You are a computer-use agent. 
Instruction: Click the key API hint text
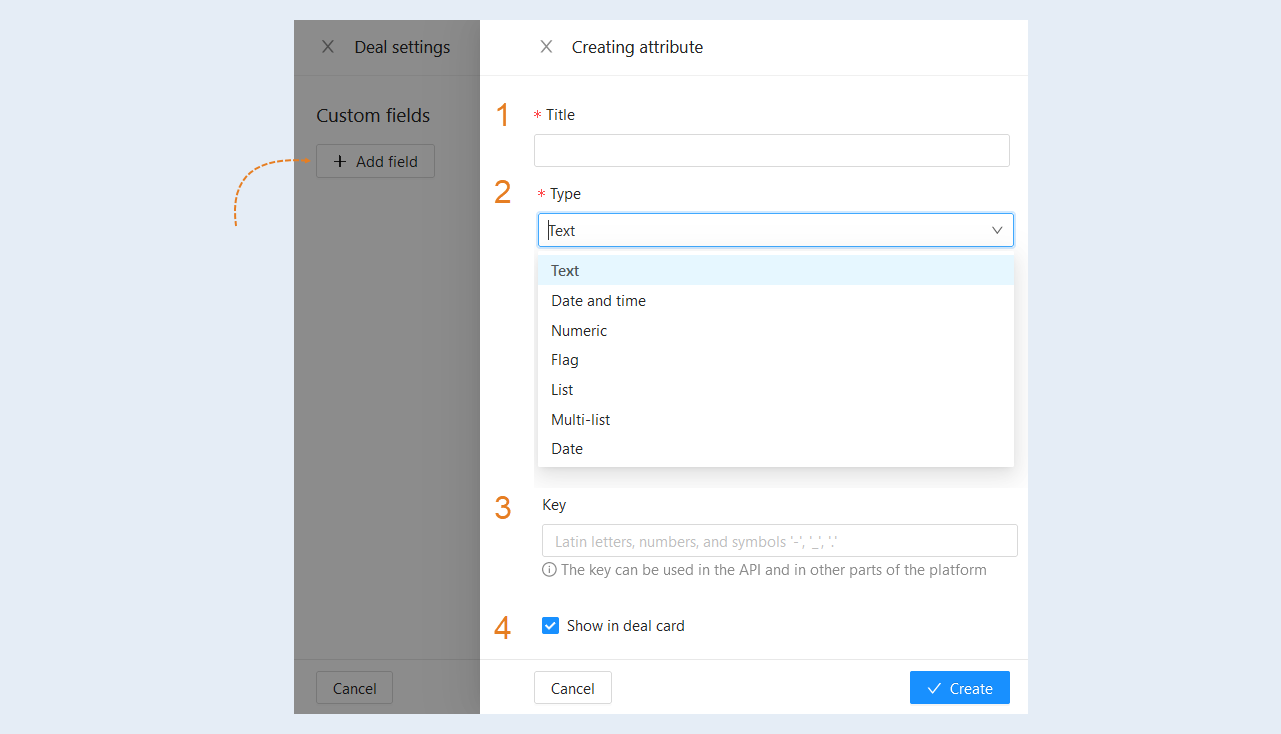point(774,570)
